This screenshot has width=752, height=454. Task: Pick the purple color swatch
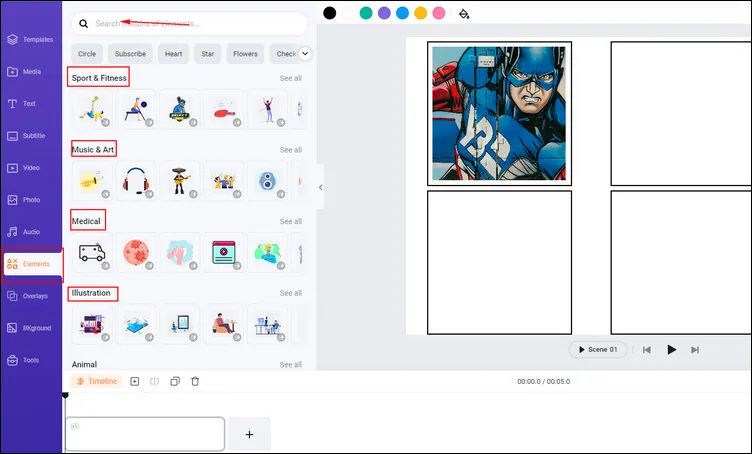pos(384,13)
